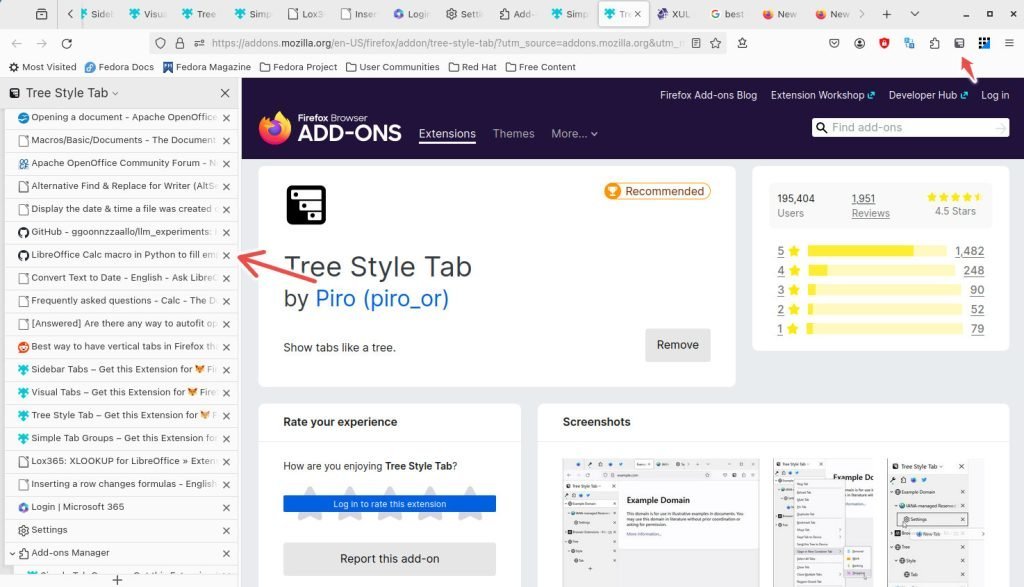
Task: Switch to the XUL browser tab
Action: point(675,14)
